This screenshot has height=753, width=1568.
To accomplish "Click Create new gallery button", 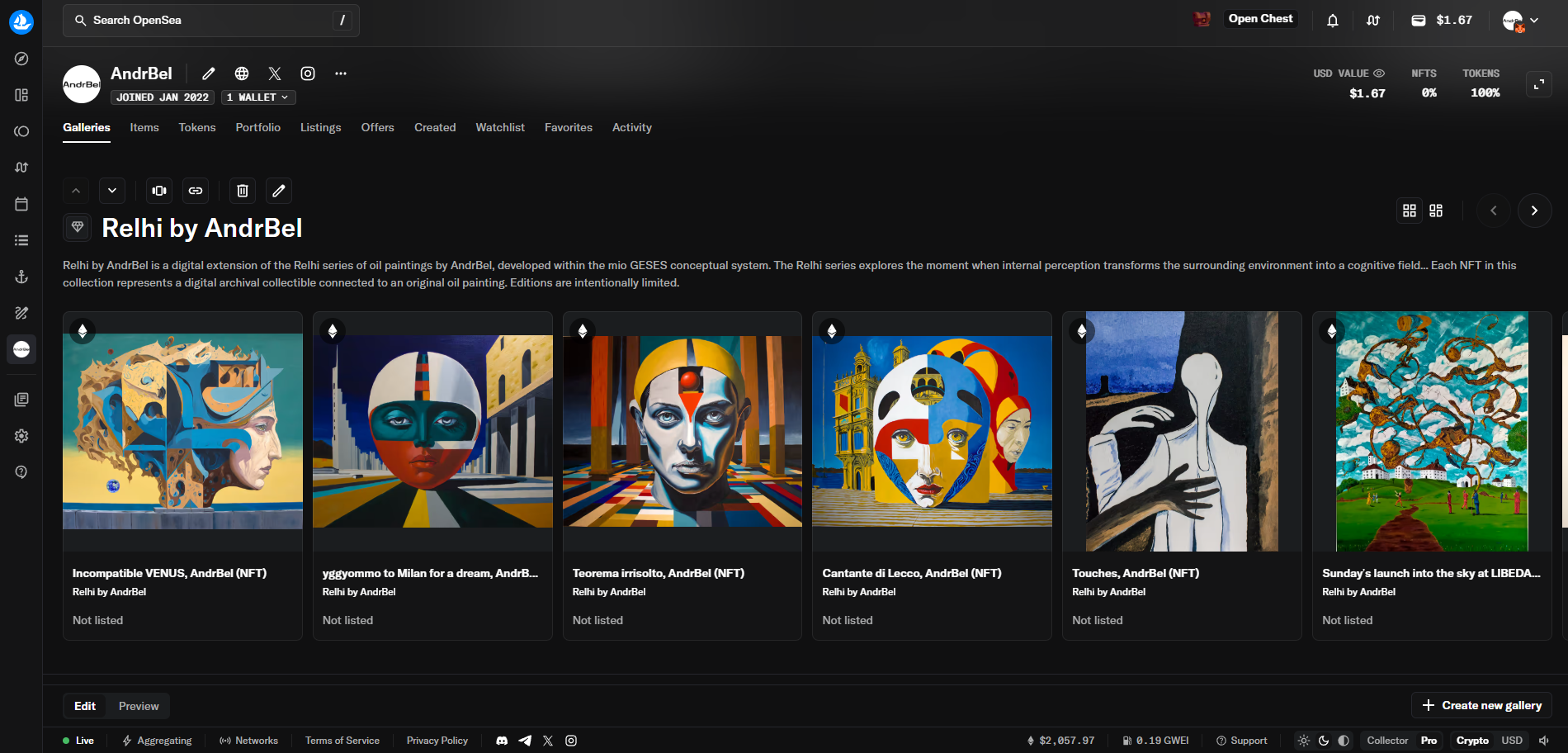I will 1481,705.
